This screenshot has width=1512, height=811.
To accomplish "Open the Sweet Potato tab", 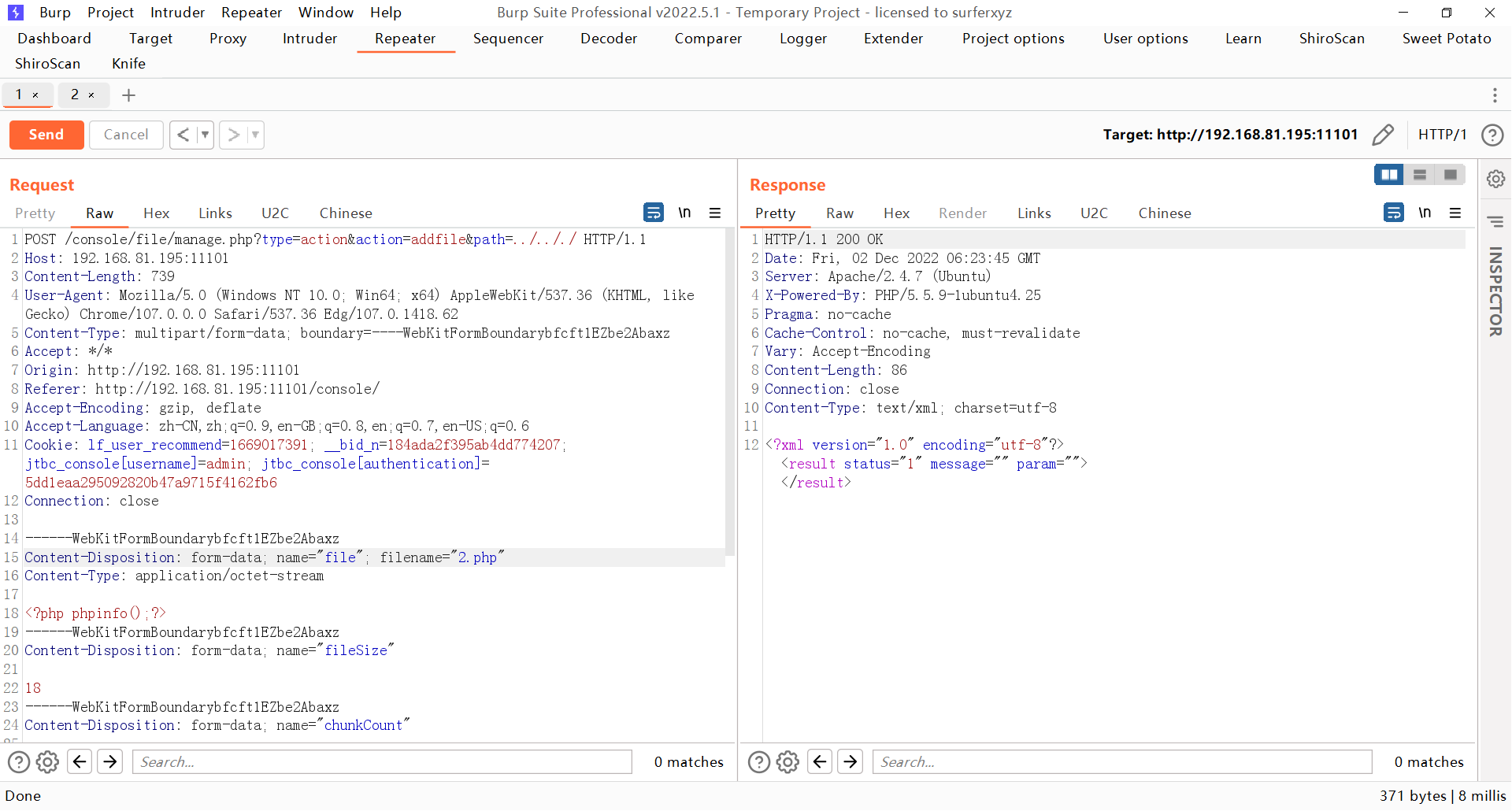I will click(1447, 39).
